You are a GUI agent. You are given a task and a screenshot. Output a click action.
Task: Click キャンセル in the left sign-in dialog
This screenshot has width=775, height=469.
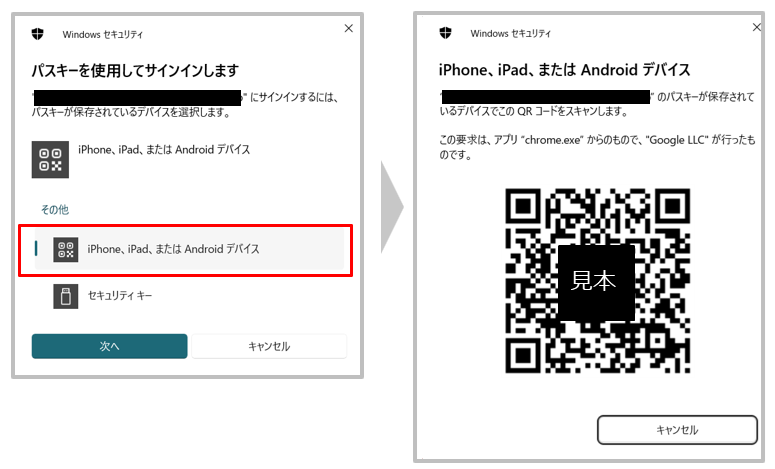[x=269, y=346]
